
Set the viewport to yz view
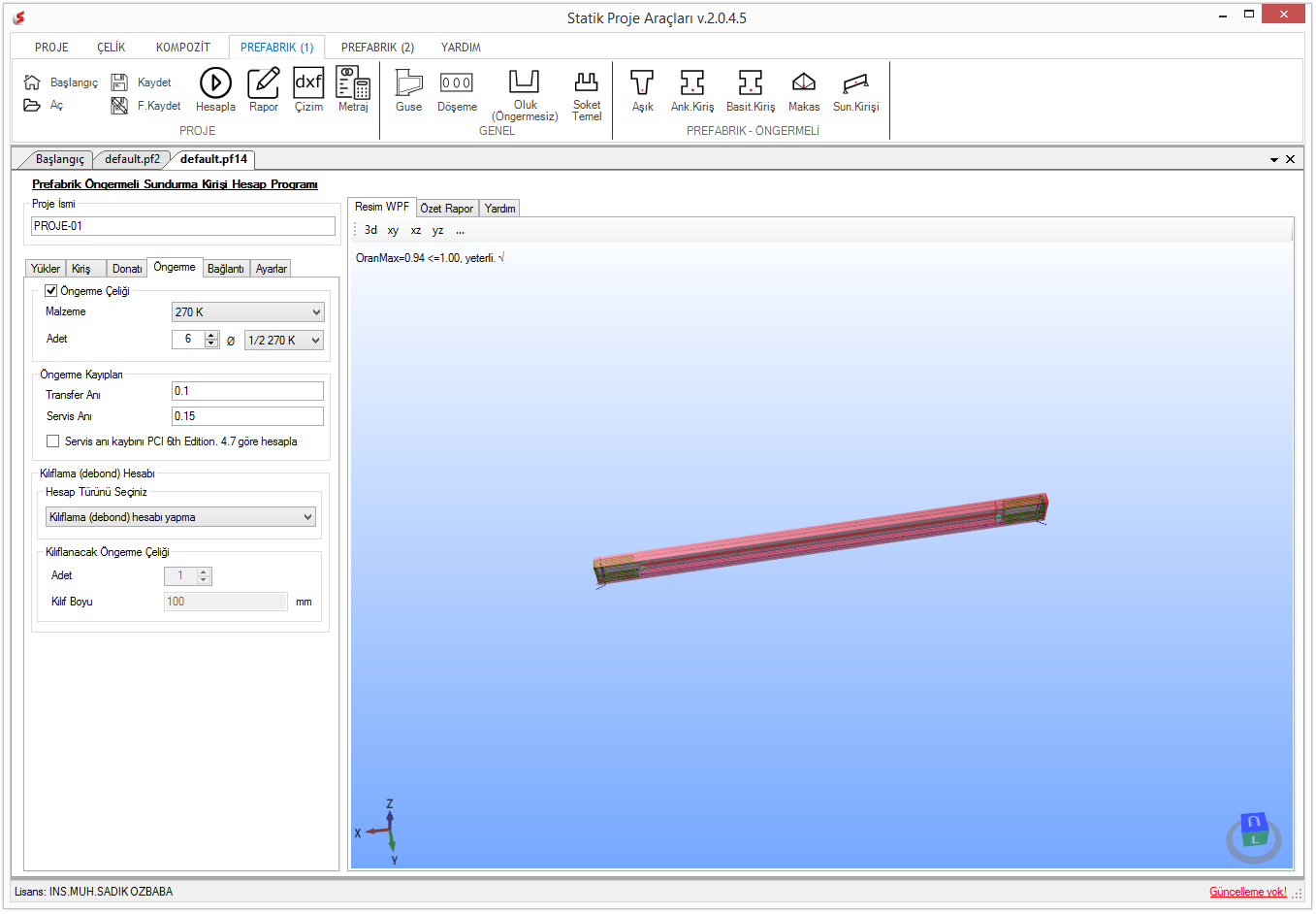tap(437, 230)
